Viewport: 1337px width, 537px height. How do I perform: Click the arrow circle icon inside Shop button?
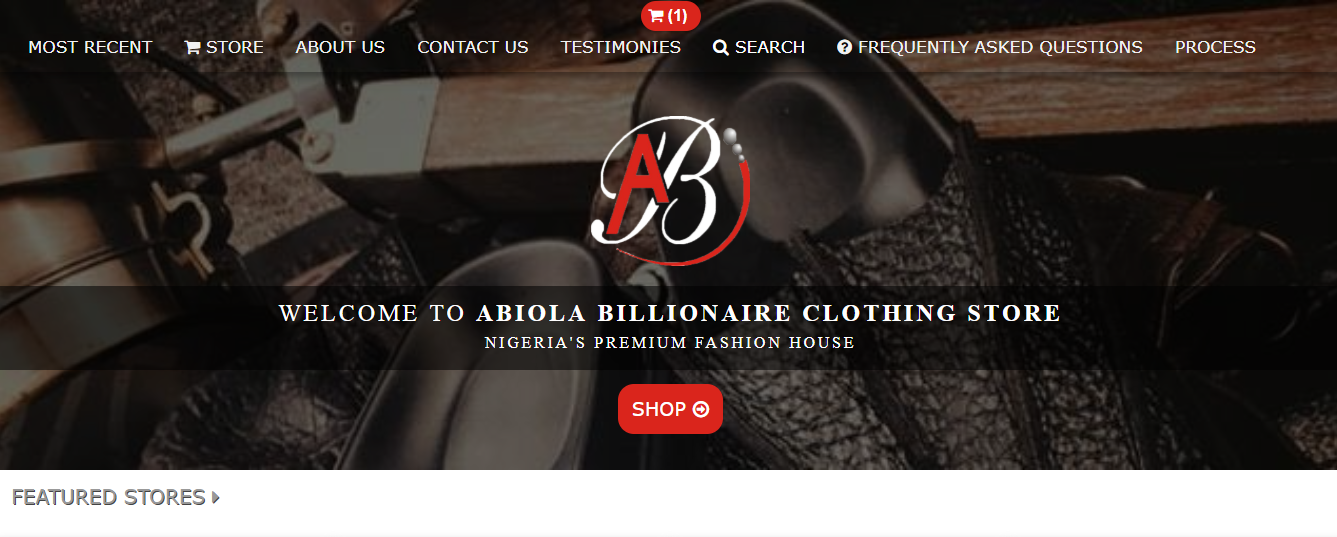(701, 409)
